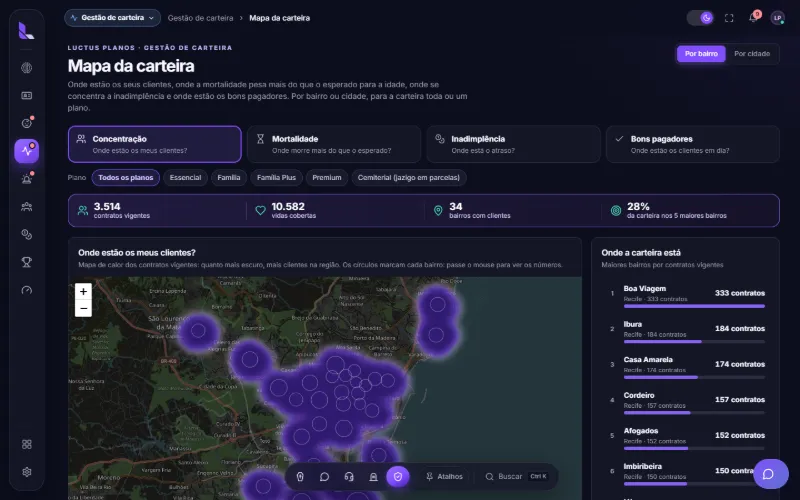
Task: Click the 28% carteira concentration stat
Action: [x=690, y=210]
